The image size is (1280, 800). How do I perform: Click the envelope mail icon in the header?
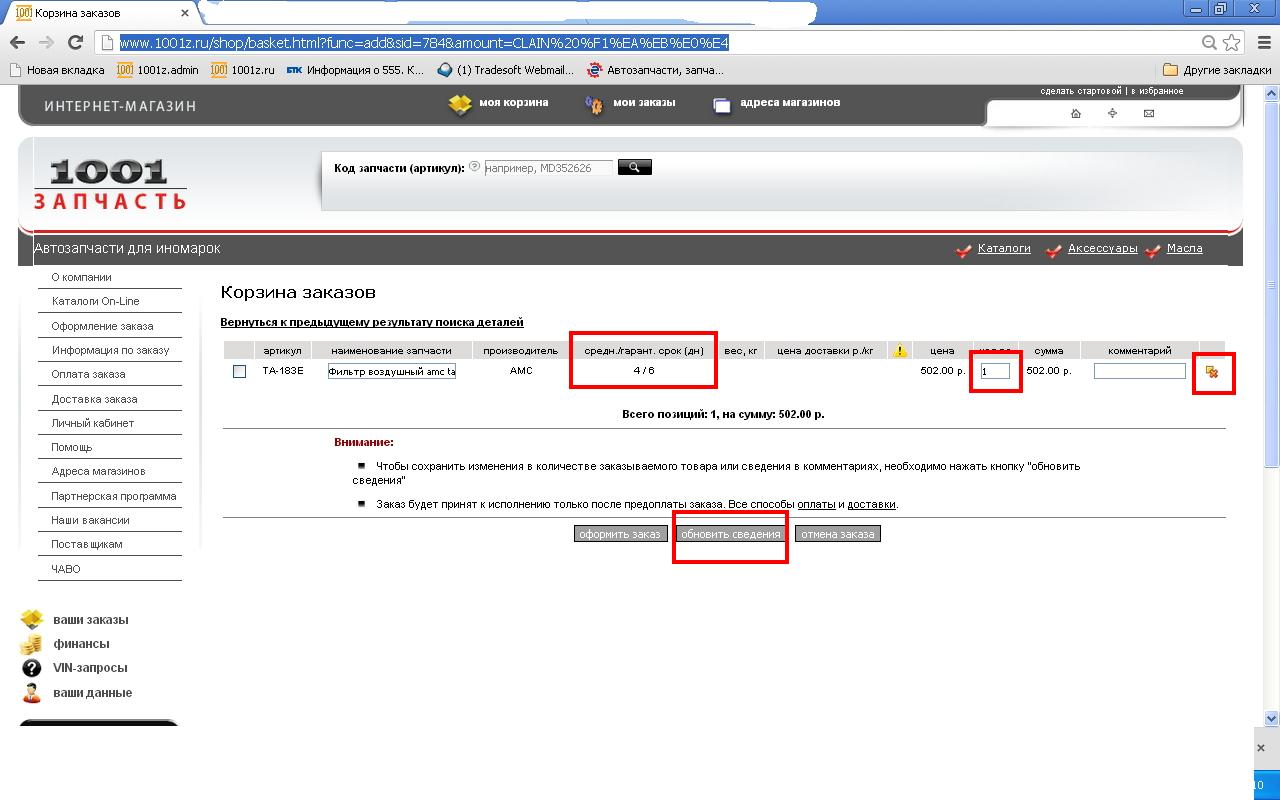[x=1148, y=113]
